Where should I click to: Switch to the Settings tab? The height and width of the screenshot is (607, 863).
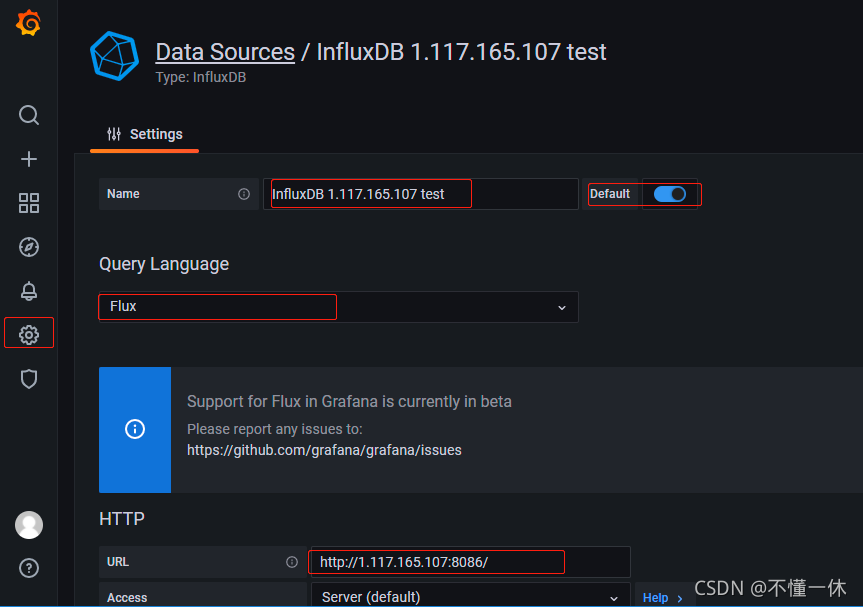[x=145, y=134]
